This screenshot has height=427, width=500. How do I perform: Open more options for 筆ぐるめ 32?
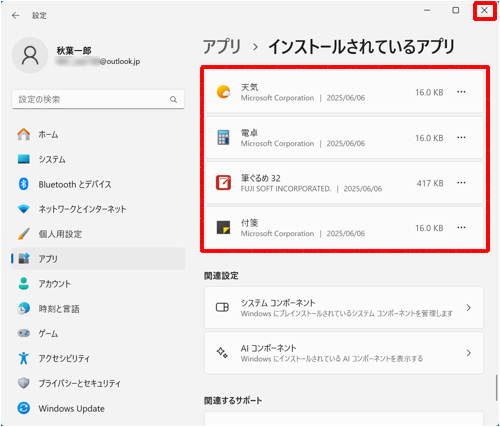tap(461, 183)
